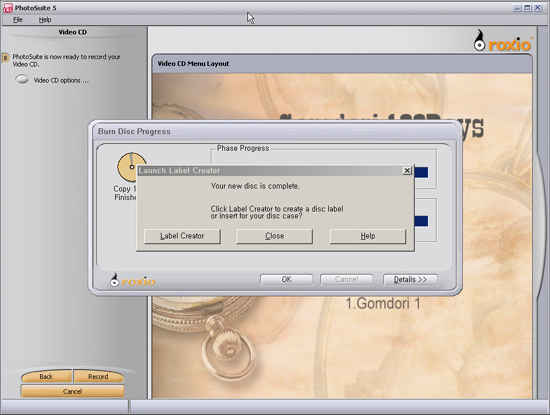Minimize the PhotoSuite 5 window
550x415 pixels.
pos(517,8)
